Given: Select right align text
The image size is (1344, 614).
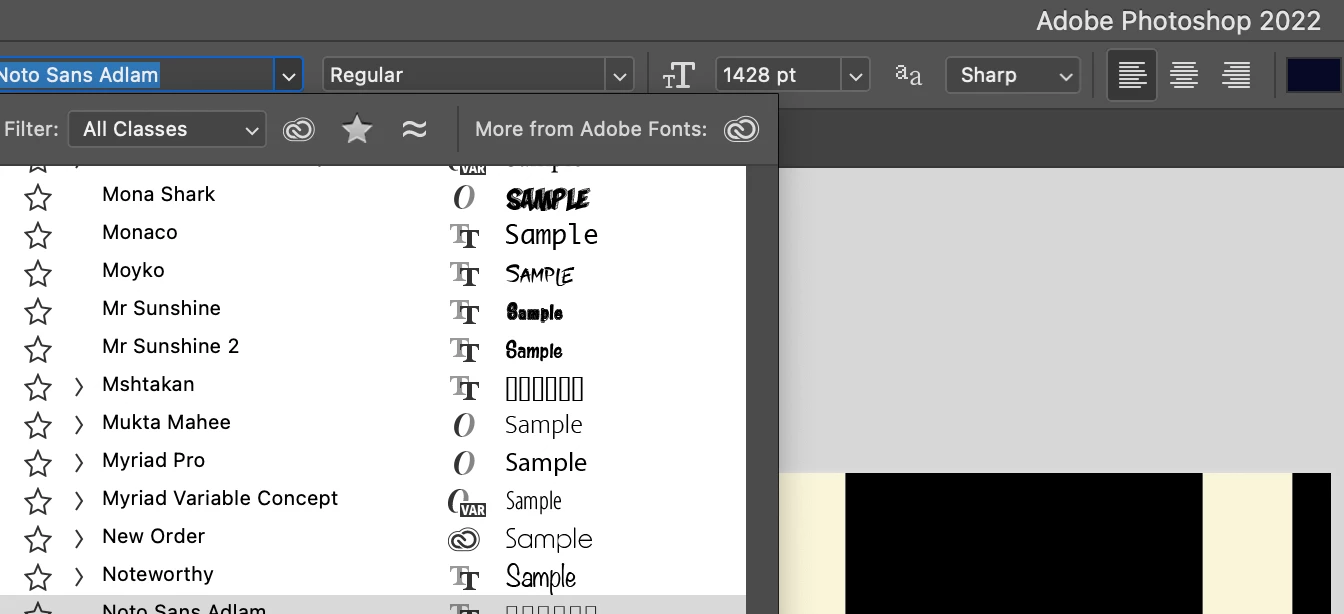Looking at the screenshot, I should [x=1236, y=75].
